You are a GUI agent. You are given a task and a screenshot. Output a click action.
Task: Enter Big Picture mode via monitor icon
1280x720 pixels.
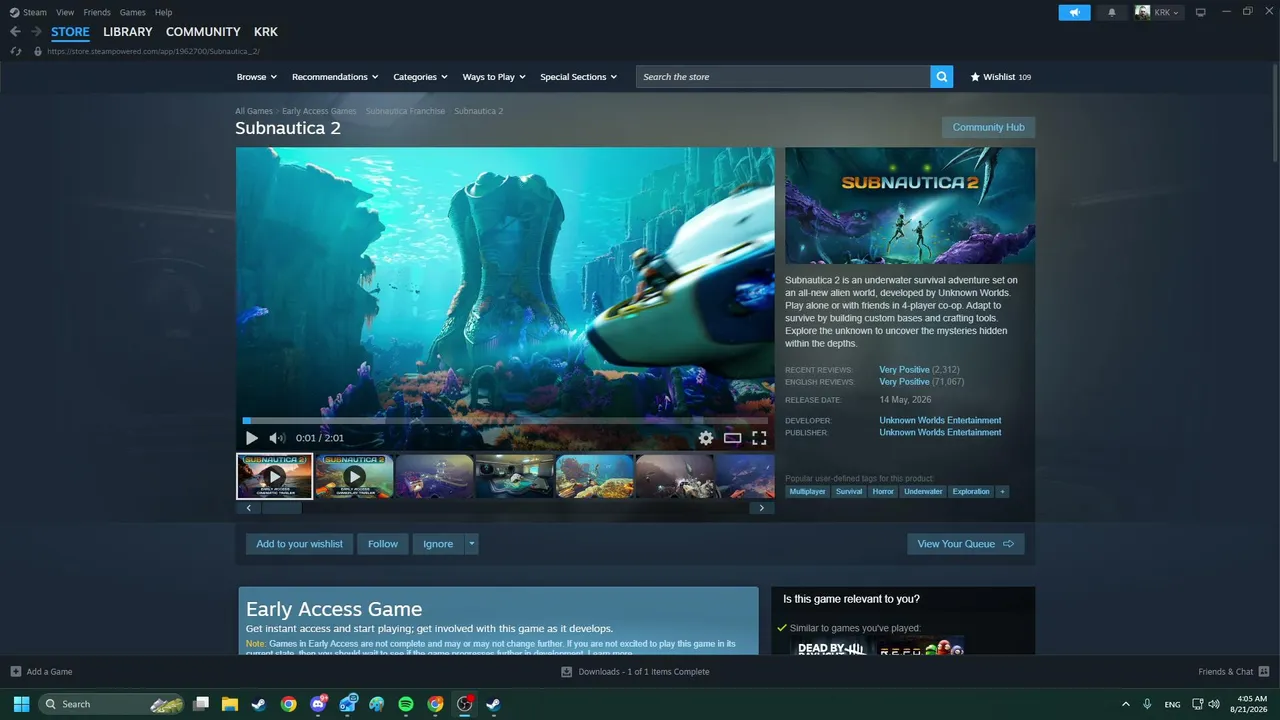[x=1201, y=12]
